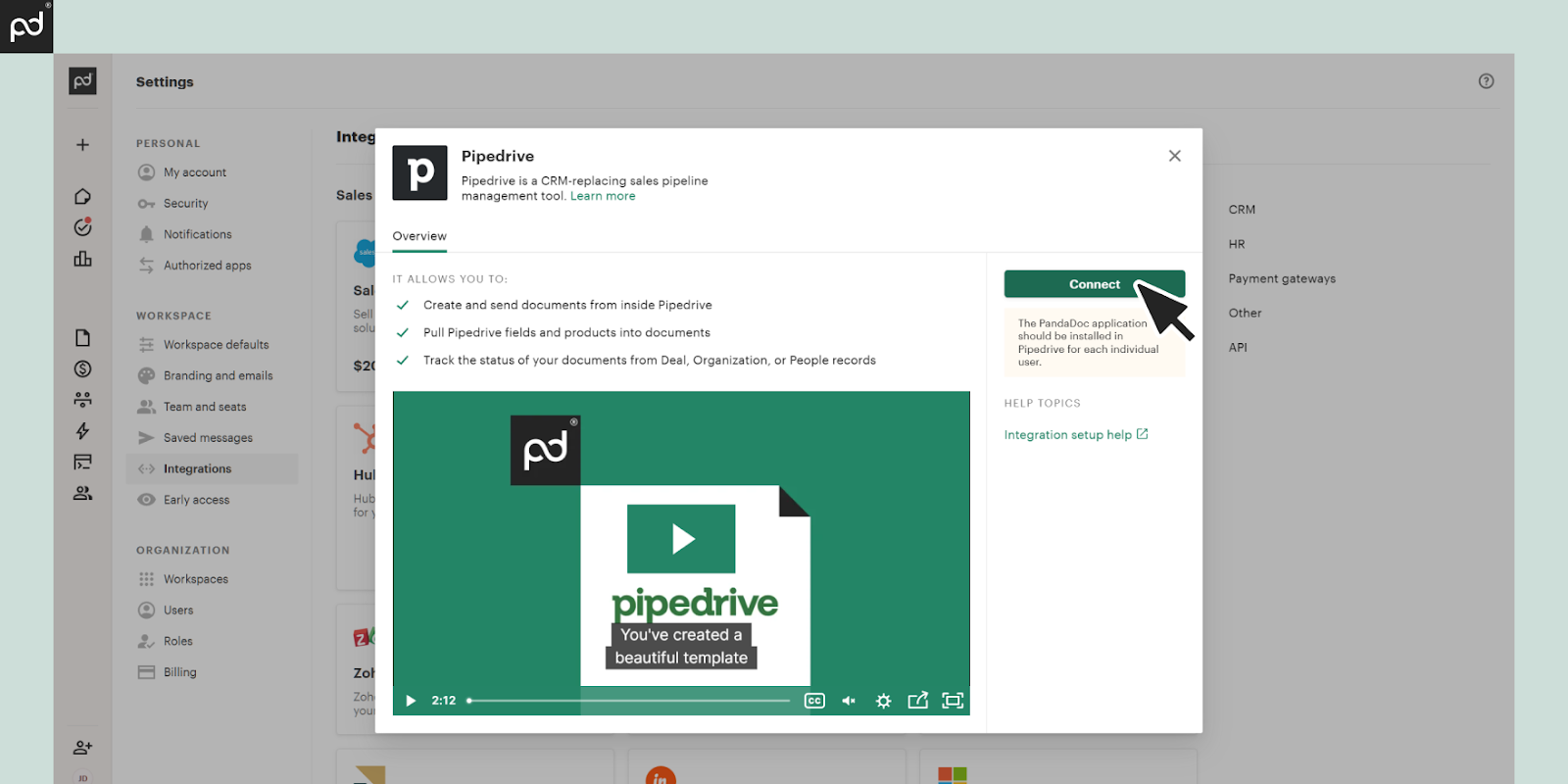Select Integrations in settings menu
Image resolution: width=1568 pixels, height=784 pixels.
click(x=212, y=469)
